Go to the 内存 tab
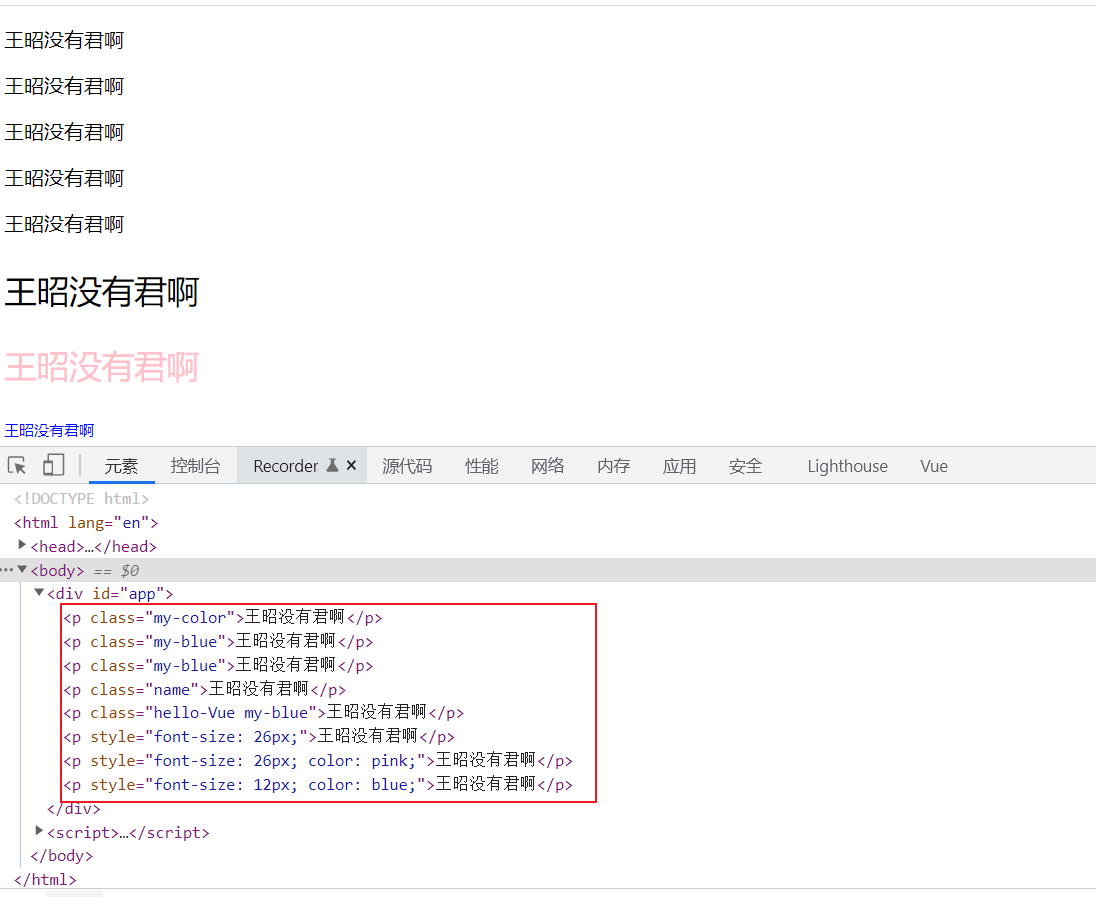The image size is (1096, 897). [613, 466]
